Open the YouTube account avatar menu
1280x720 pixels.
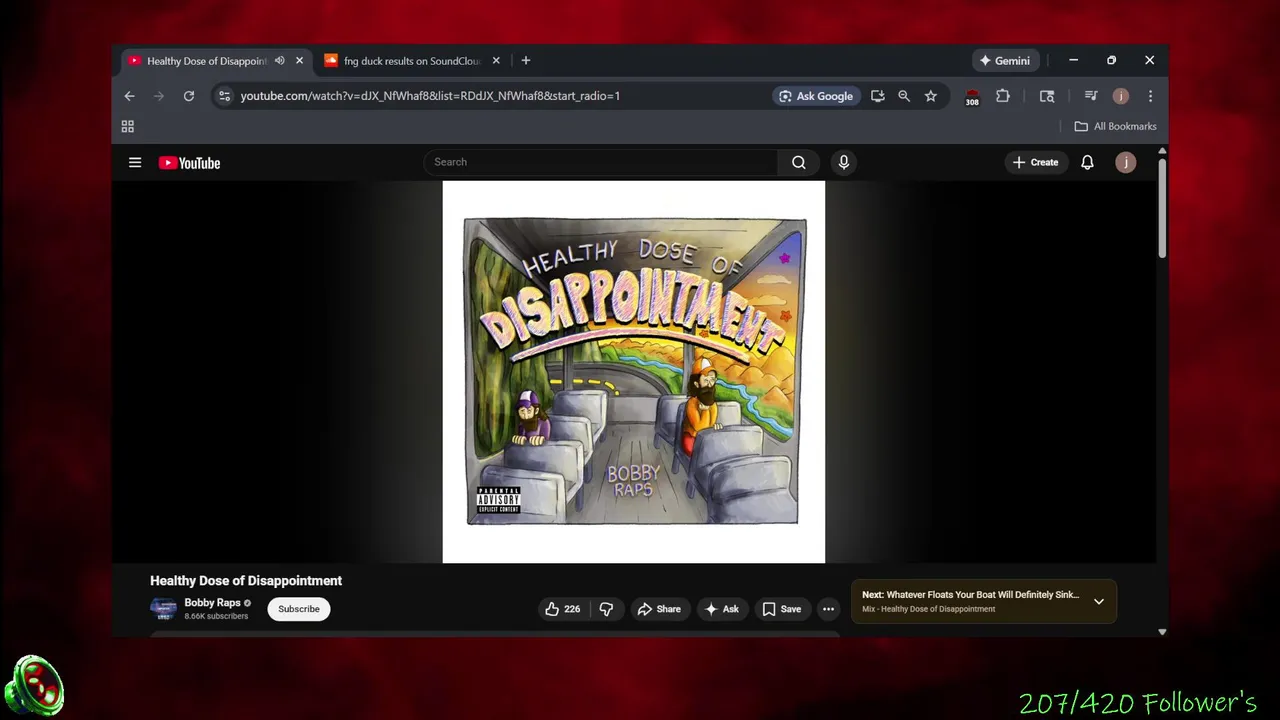coord(1125,162)
